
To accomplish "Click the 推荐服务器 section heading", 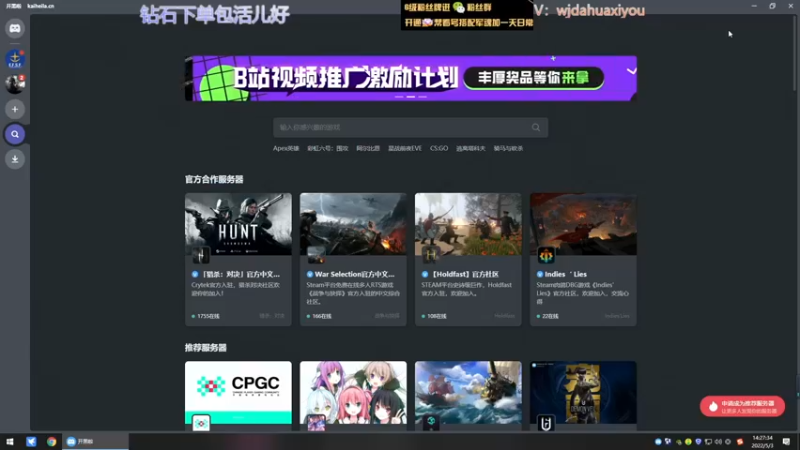I will (206, 348).
